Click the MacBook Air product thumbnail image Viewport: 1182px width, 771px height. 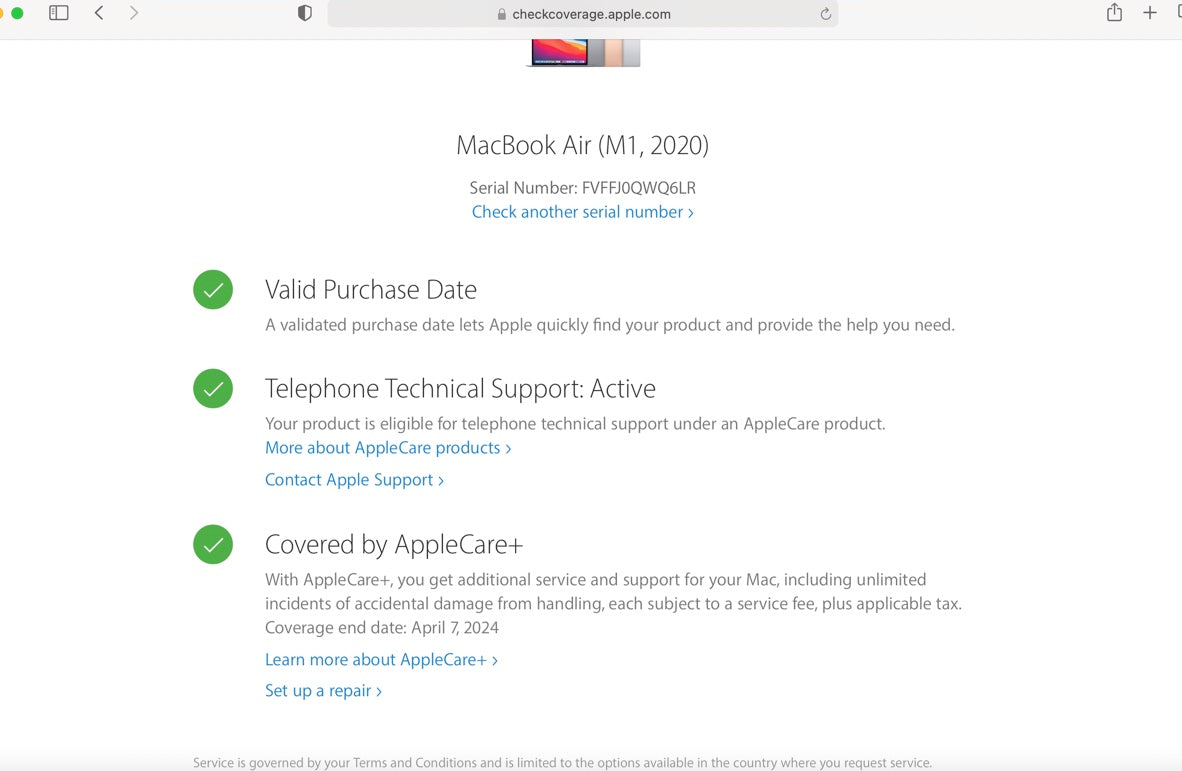[584, 53]
